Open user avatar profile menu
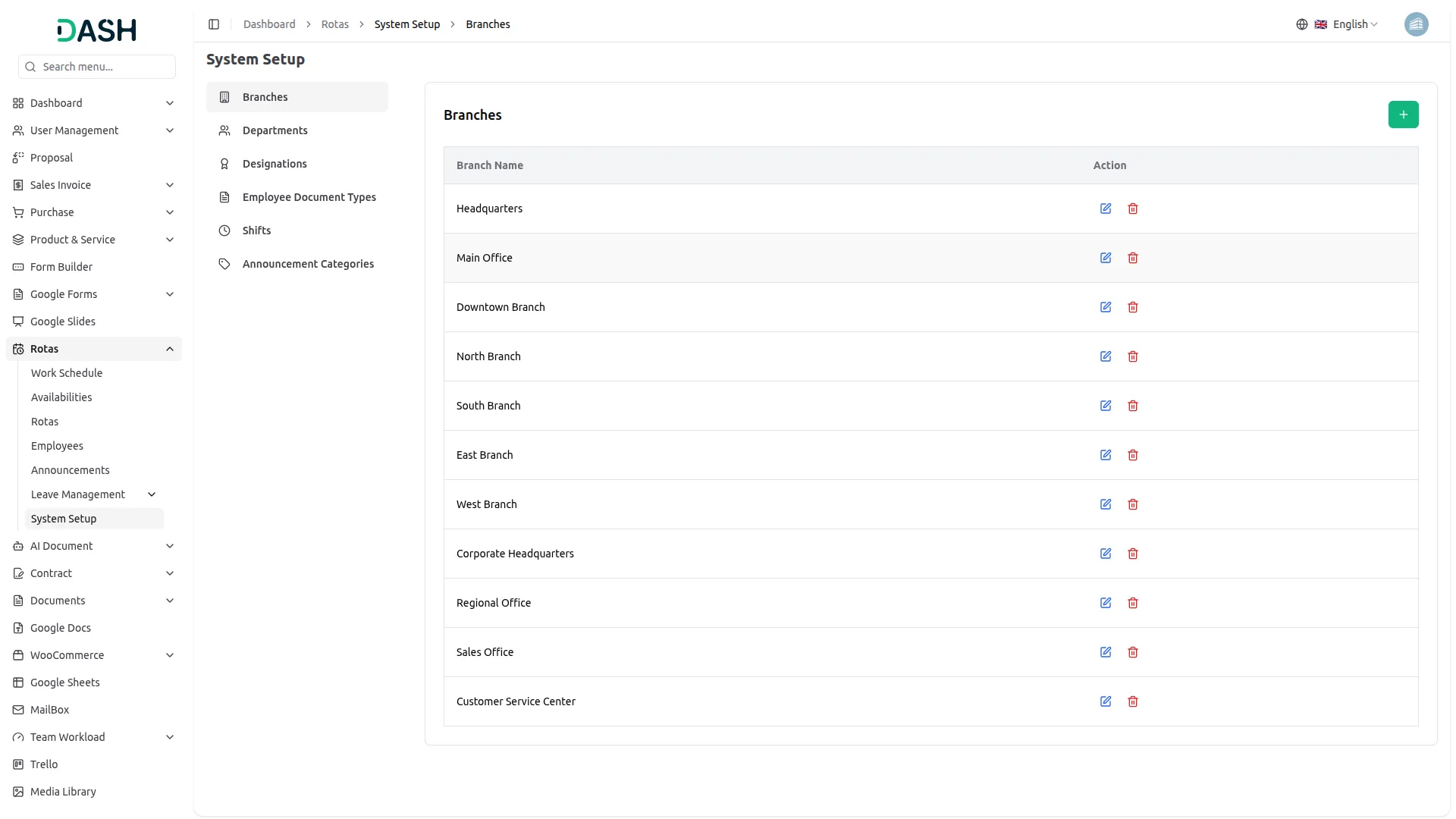This screenshot has height=819, width=1456. [x=1416, y=24]
